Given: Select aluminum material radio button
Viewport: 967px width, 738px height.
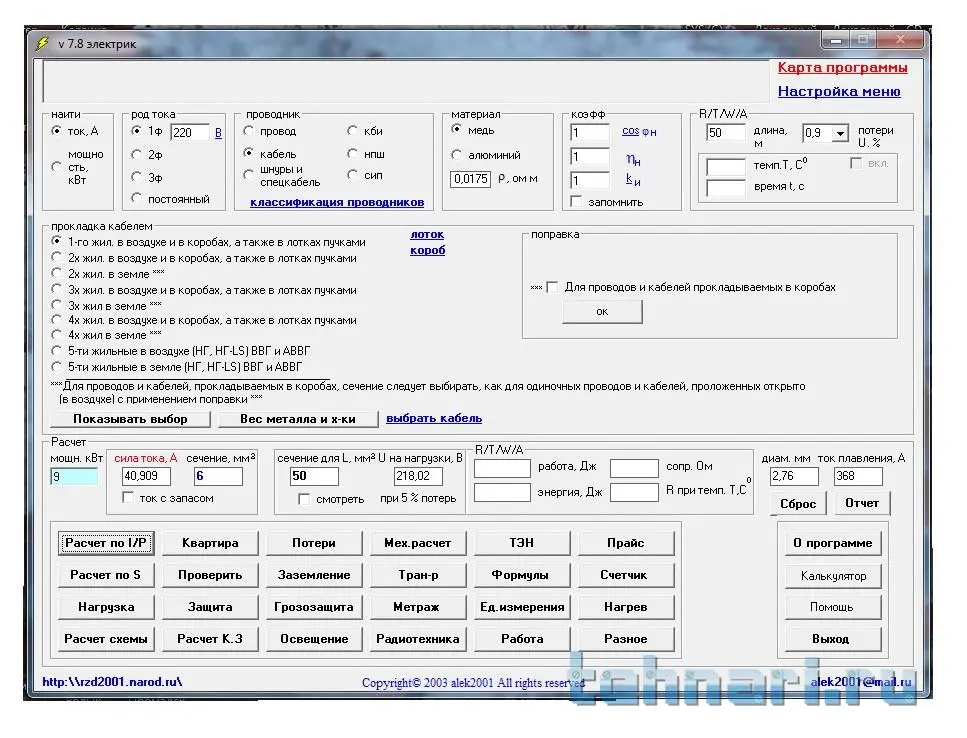Looking at the screenshot, I should (457, 155).
